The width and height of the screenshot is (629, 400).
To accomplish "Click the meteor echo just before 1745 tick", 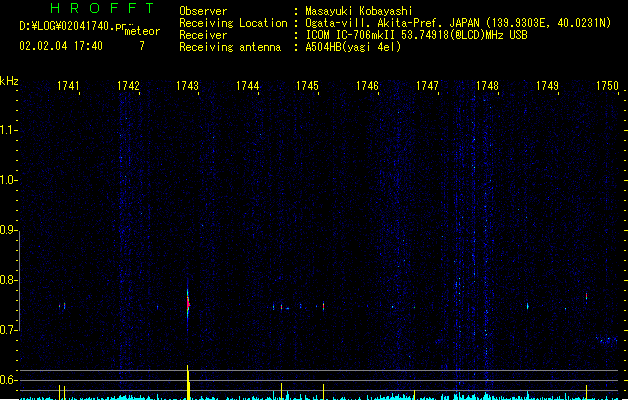I will pyautogui.click(x=323, y=306).
